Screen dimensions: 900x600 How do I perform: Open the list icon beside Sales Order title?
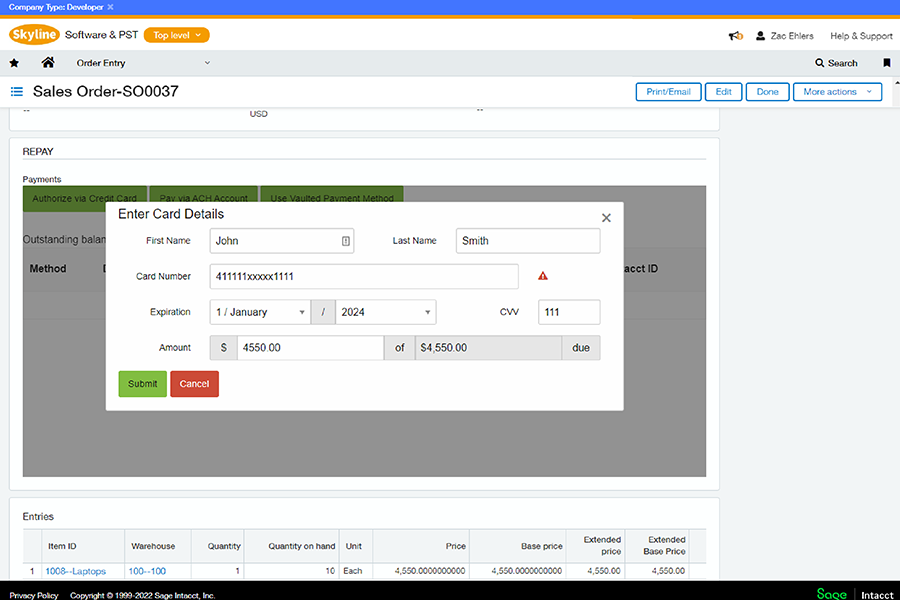pyautogui.click(x=17, y=92)
